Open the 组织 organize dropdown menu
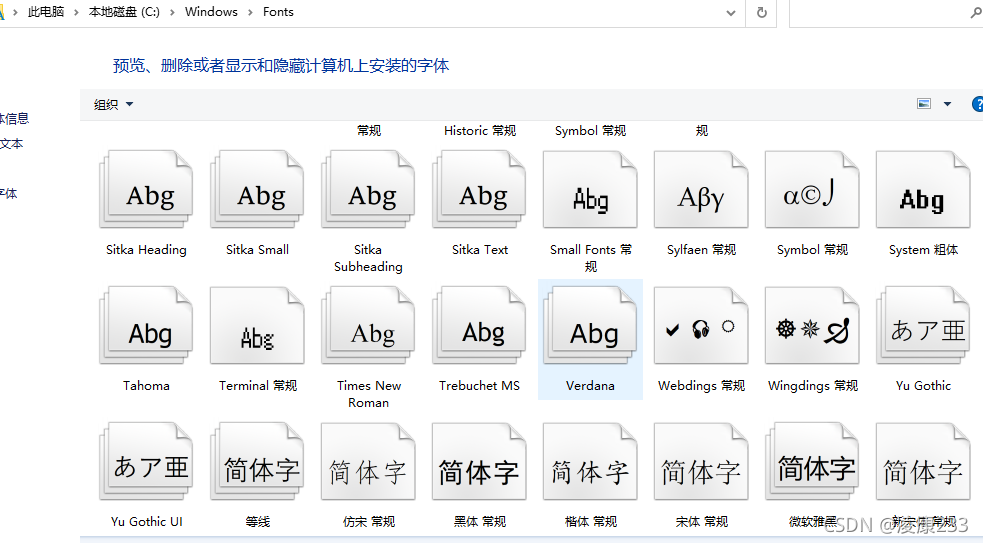Image resolution: width=983 pixels, height=543 pixels. [x=113, y=105]
